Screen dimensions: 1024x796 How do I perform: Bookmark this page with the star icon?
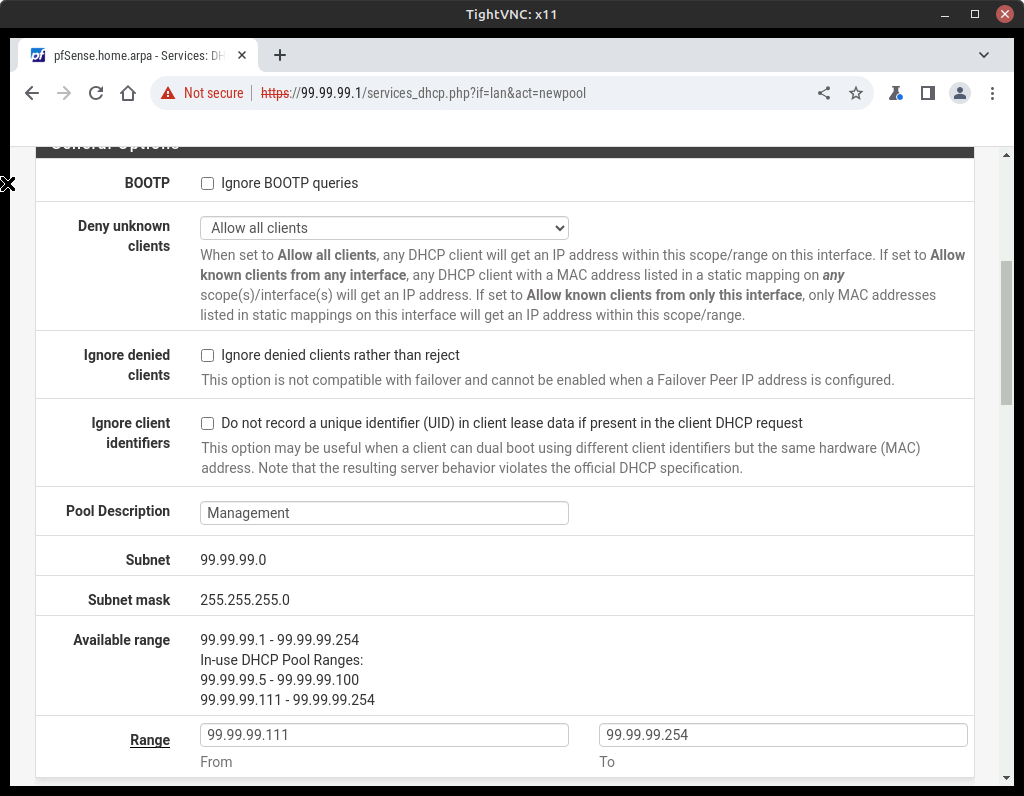tap(856, 93)
